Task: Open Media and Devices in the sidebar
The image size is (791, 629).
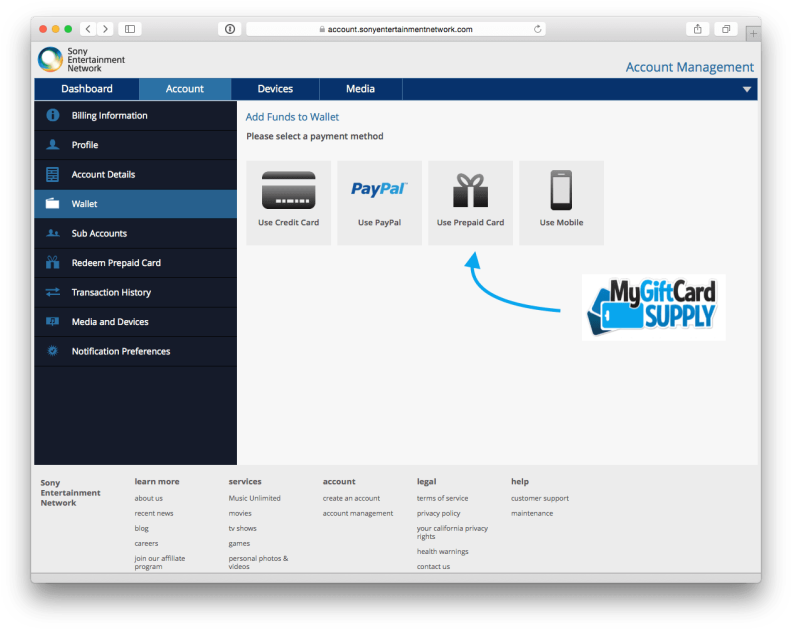Action: [135, 321]
